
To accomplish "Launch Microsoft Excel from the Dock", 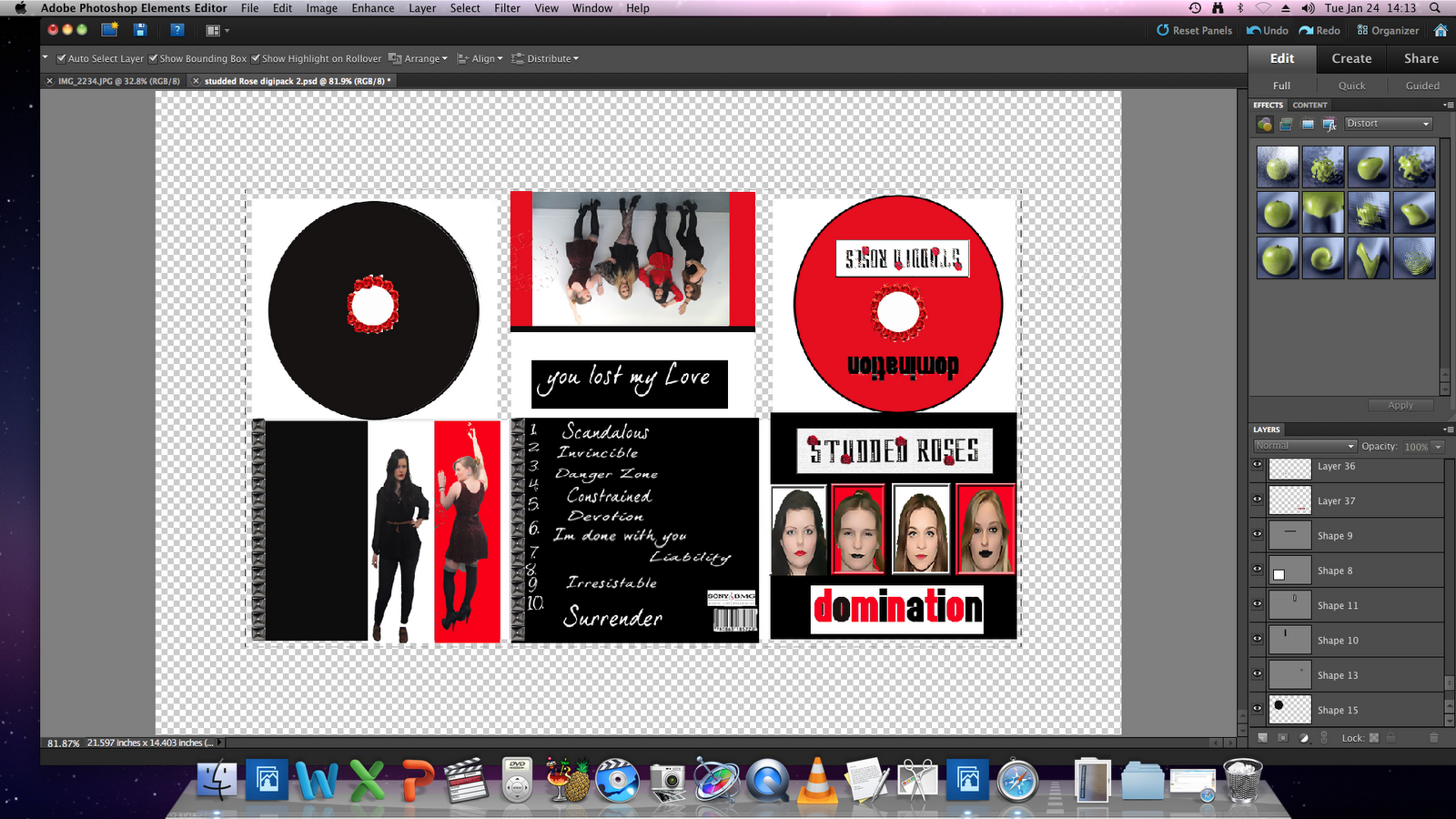I will pyautogui.click(x=367, y=780).
